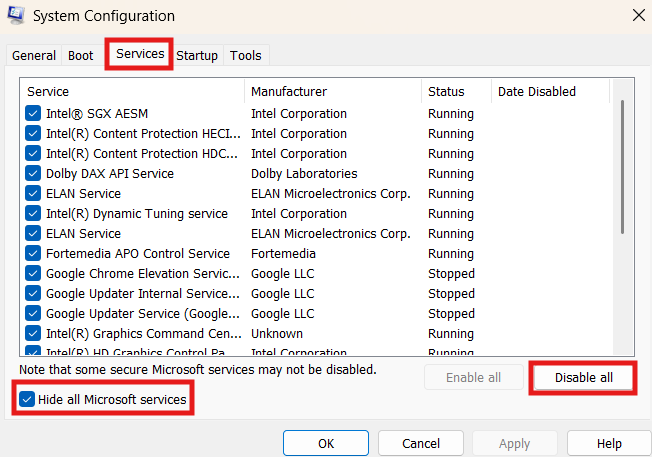The image size is (652, 457).
Task: Click Stopped status of Google Chrome Elevation
Action: tap(451, 273)
